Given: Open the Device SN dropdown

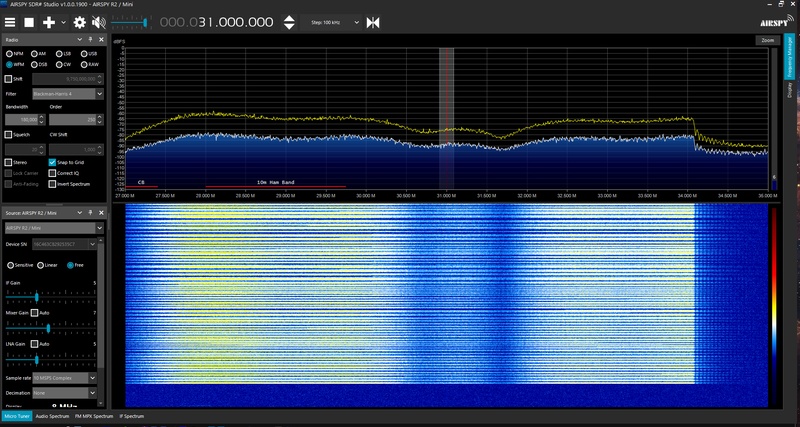Looking at the screenshot, I should [64, 244].
